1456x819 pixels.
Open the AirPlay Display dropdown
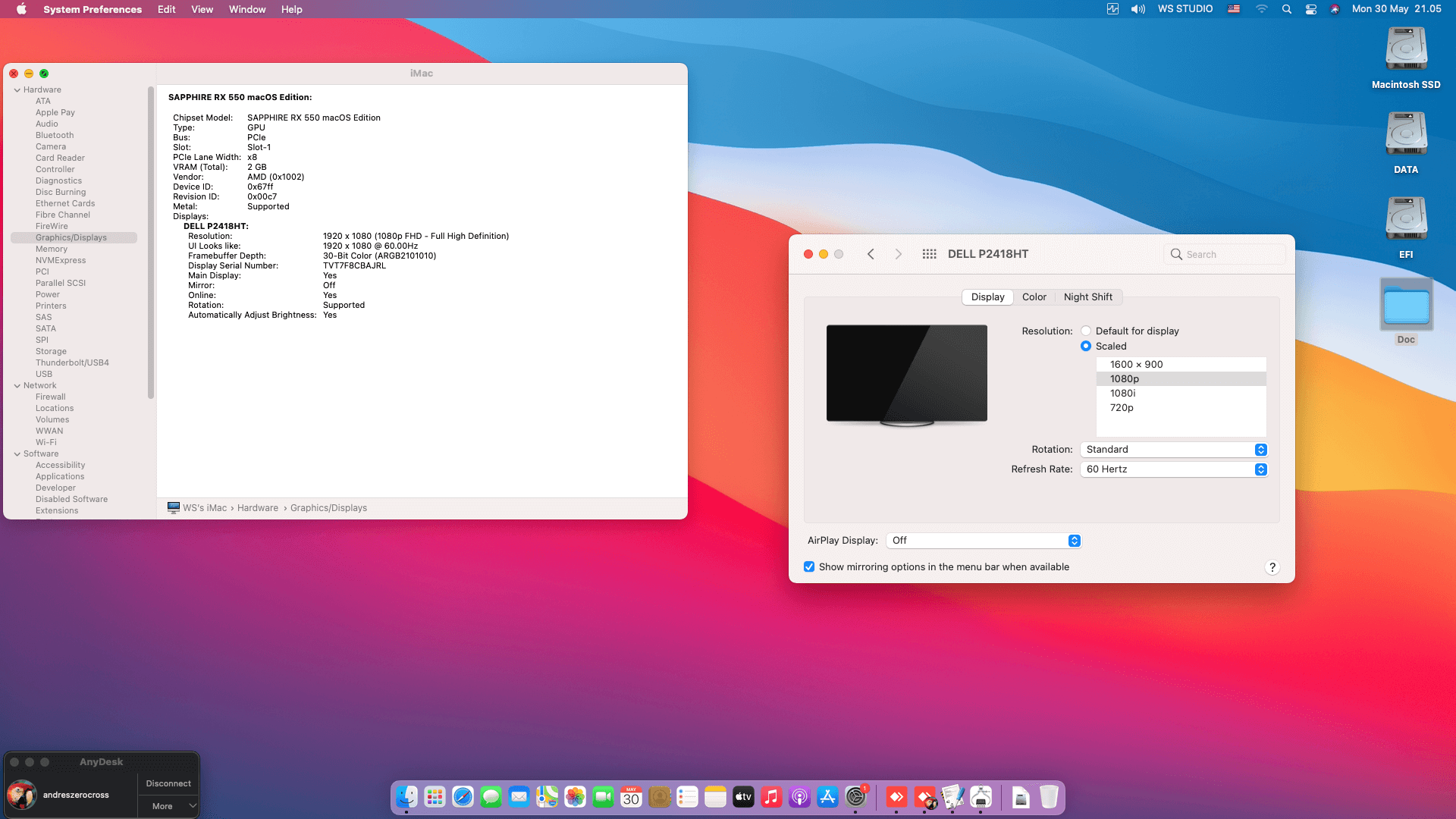pos(1074,540)
